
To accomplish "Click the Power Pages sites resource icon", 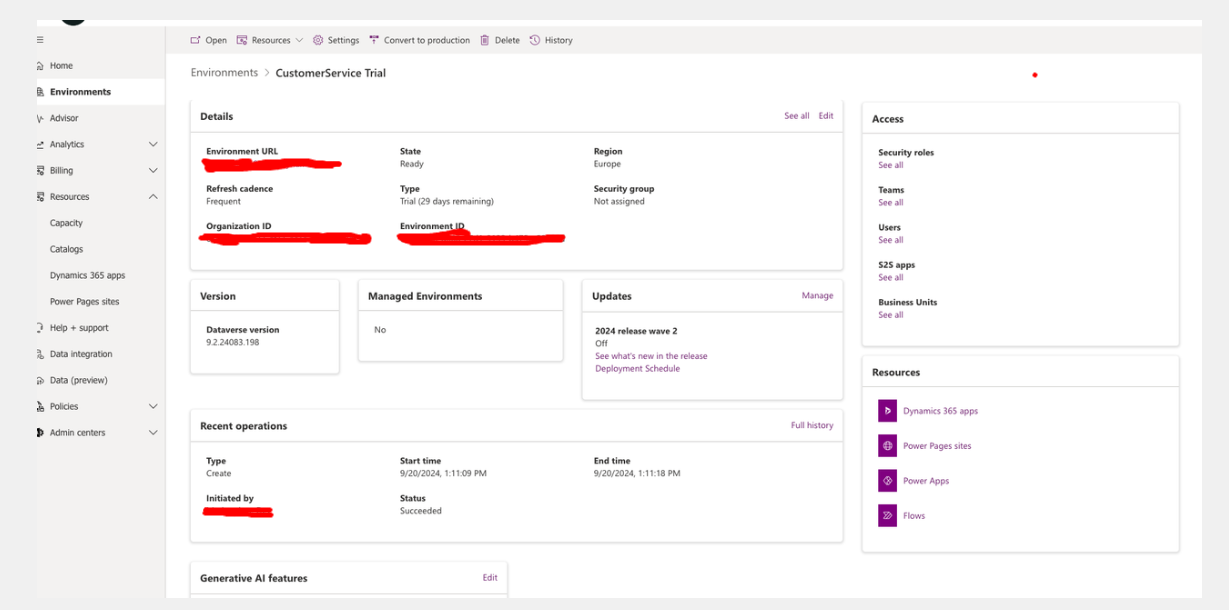I will tap(887, 446).
